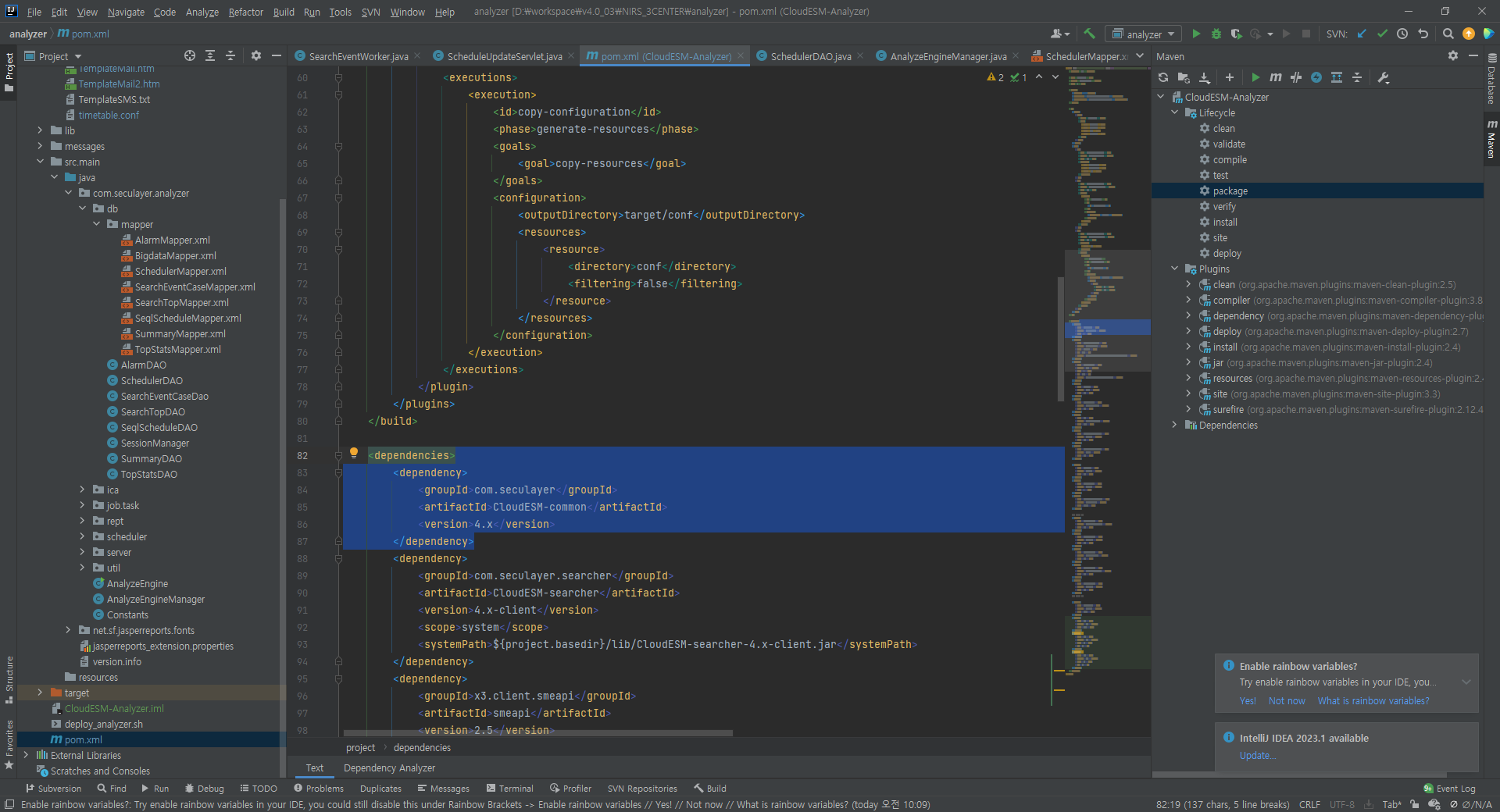Switch to the Dependency Analyzer tab

(x=389, y=767)
